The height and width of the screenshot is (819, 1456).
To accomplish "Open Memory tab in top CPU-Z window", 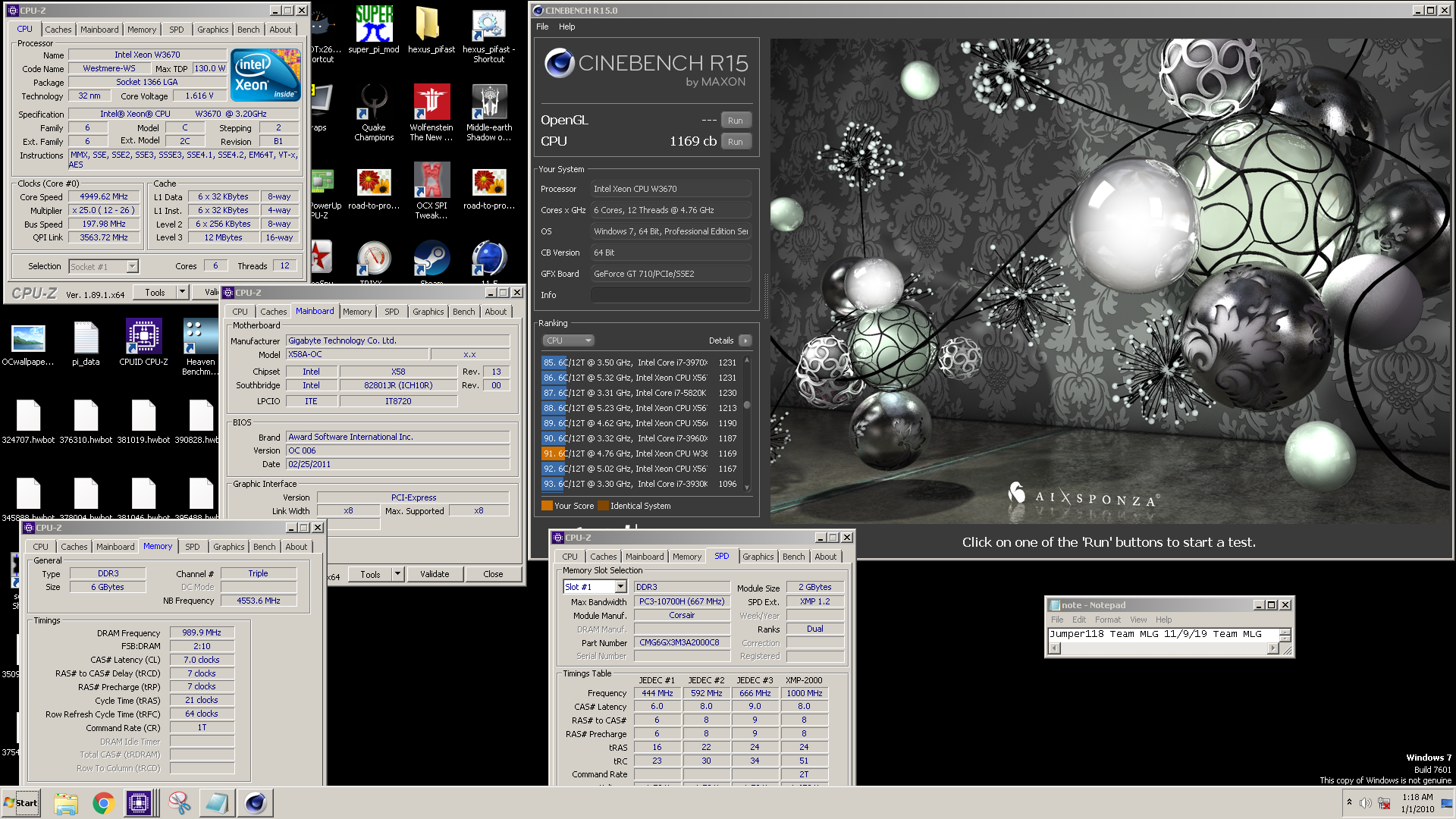I will click(142, 30).
